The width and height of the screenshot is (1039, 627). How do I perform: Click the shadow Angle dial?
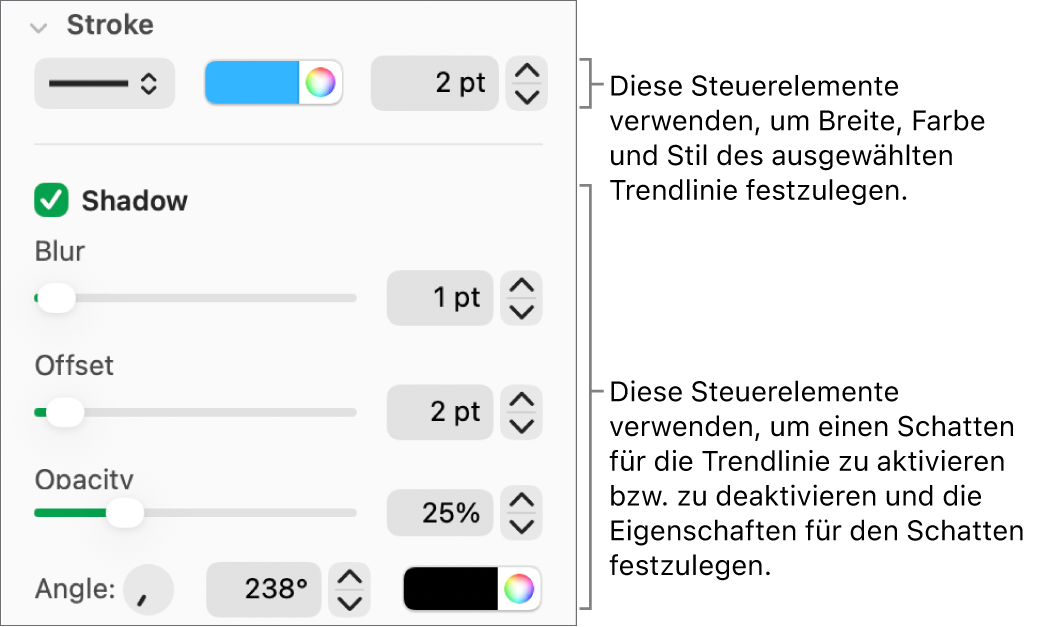(x=148, y=590)
